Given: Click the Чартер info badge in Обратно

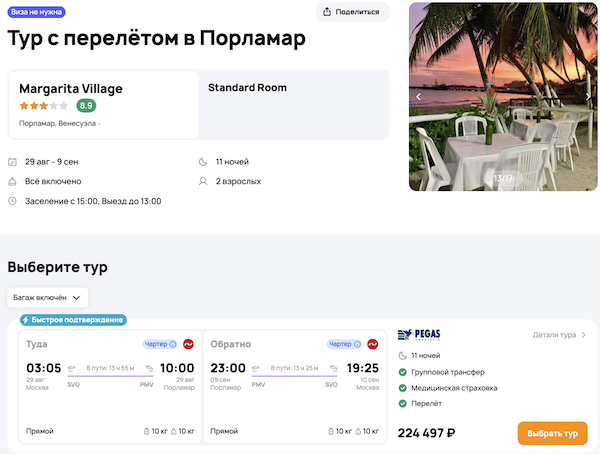Looking at the screenshot, I should (346, 344).
